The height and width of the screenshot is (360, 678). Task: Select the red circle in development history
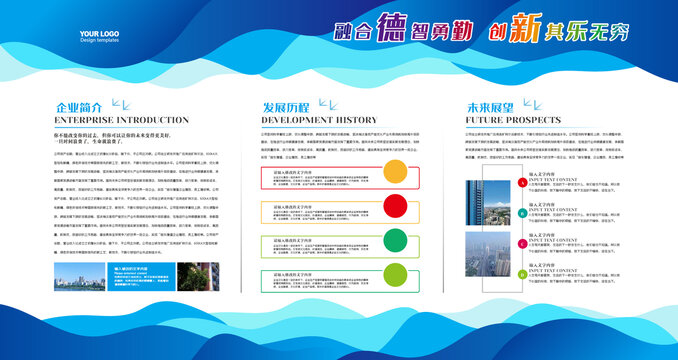point(395,206)
